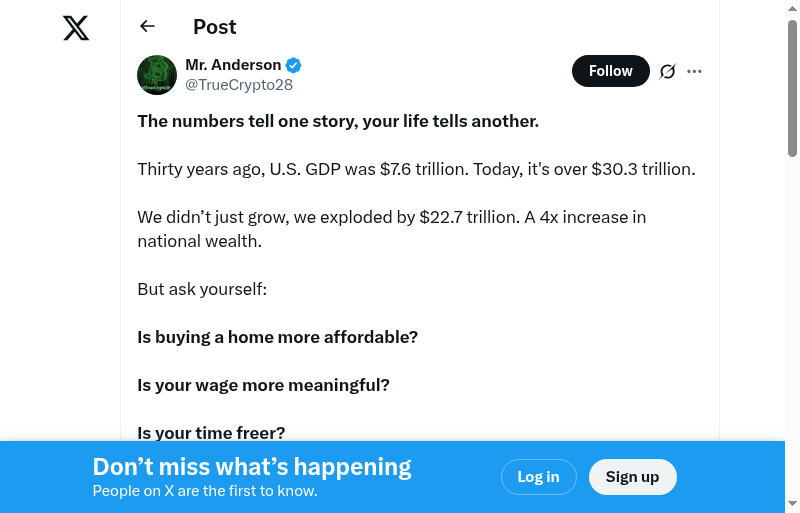The image size is (800, 513).
Task: Click "Is buying a home more affordable?"
Action: [277, 337]
